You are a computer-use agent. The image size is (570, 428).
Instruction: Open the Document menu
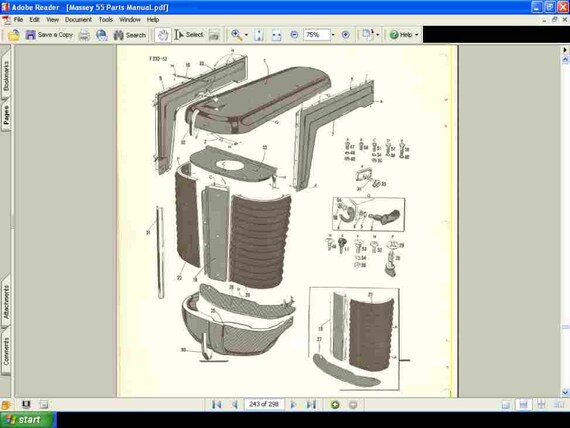pos(78,20)
